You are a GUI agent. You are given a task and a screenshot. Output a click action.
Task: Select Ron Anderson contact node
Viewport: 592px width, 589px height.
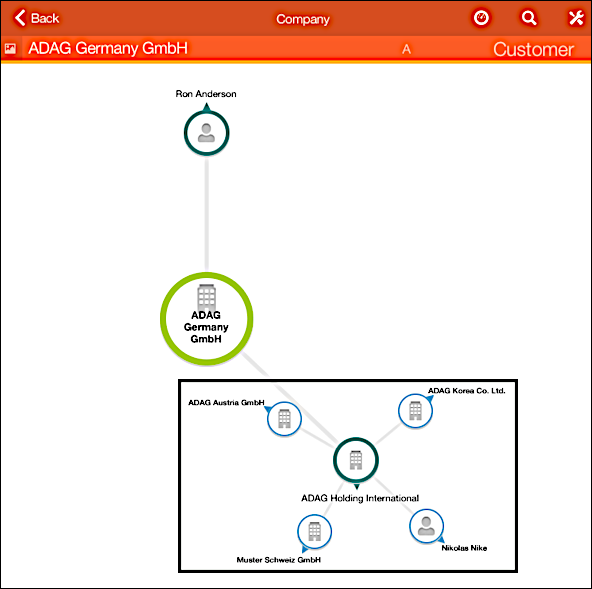click(x=207, y=133)
